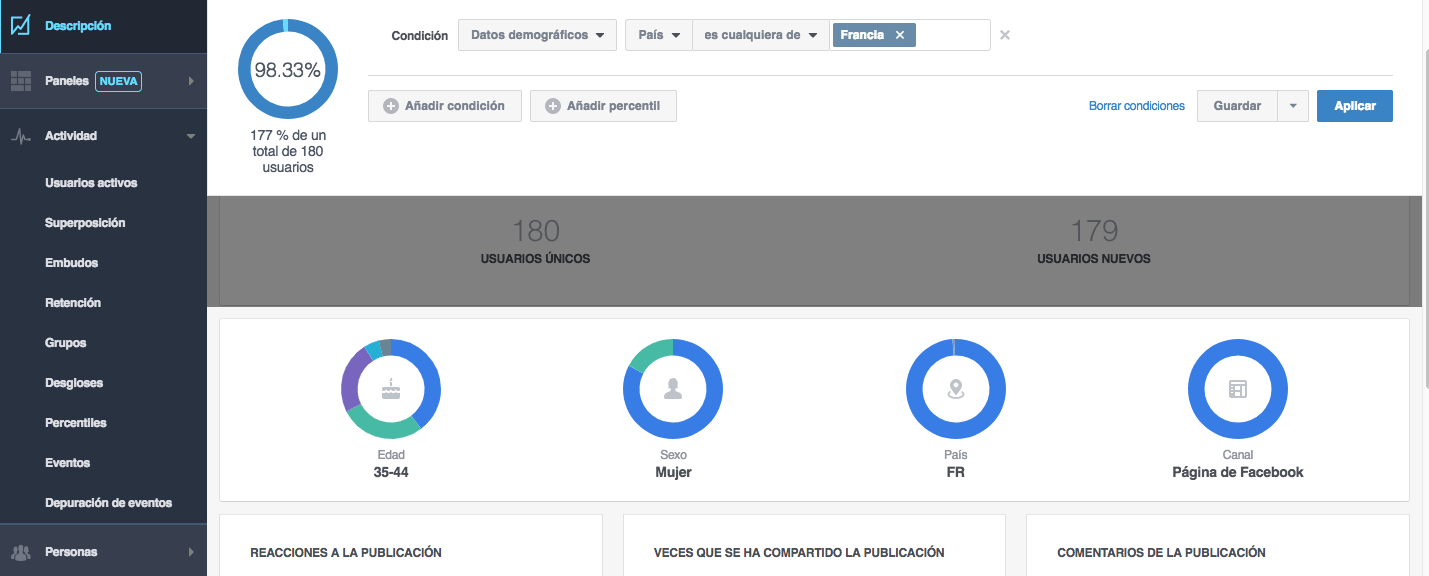The width and height of the screenshot is (1429, 576).
Task: Click the 180 Usuarios únicos figure
Action: pyautogui.click(x=535, y=232)
